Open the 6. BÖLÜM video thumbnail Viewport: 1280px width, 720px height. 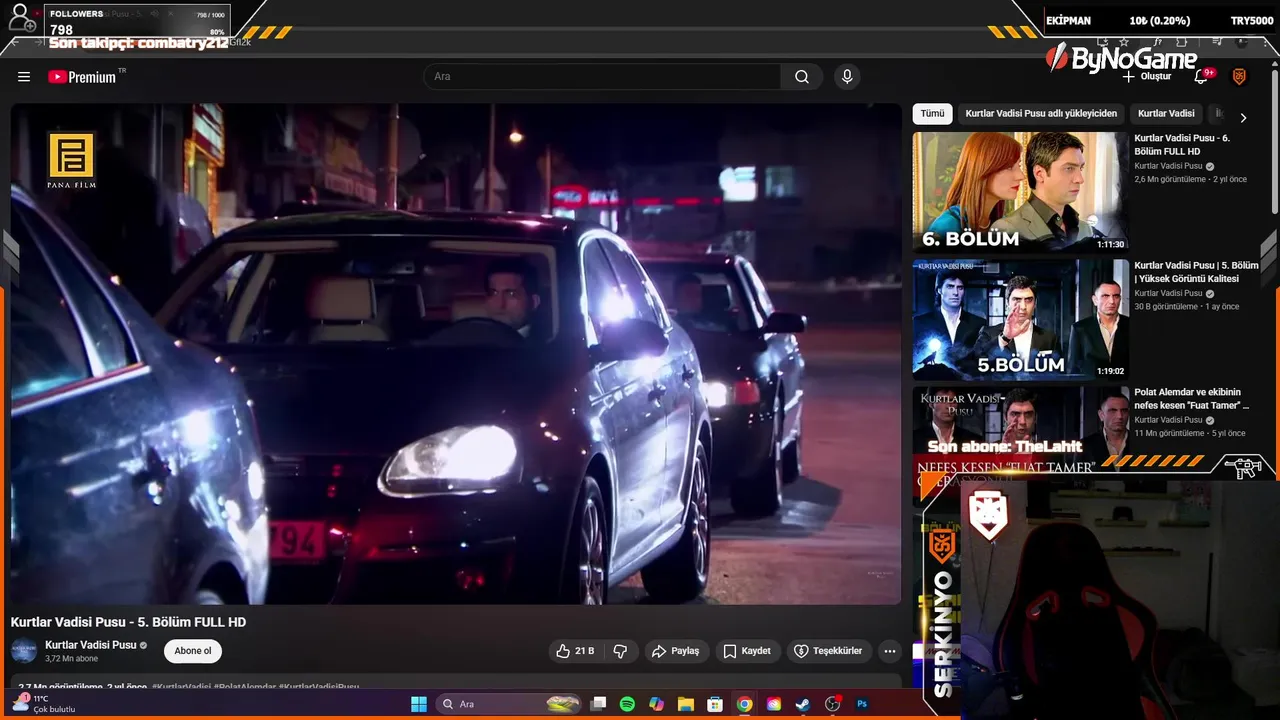pyautogui.click(x=1020, y=192)
